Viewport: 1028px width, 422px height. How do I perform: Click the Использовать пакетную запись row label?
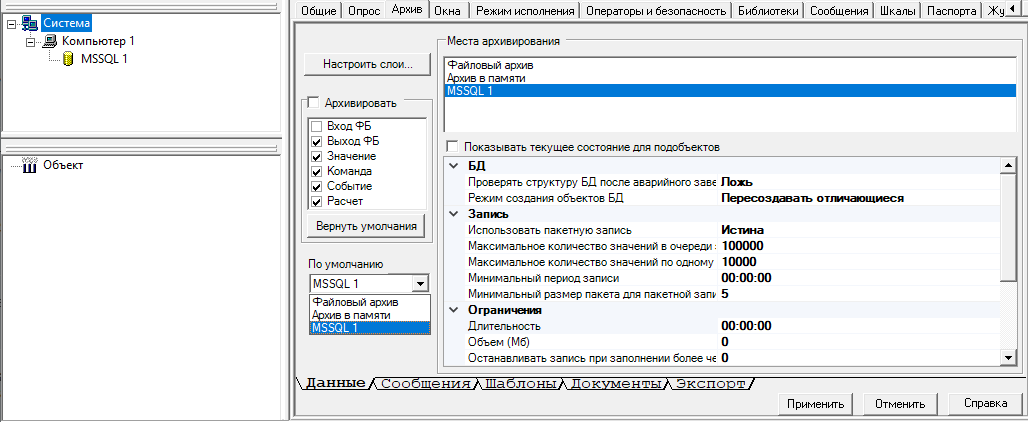click(549, 230)
